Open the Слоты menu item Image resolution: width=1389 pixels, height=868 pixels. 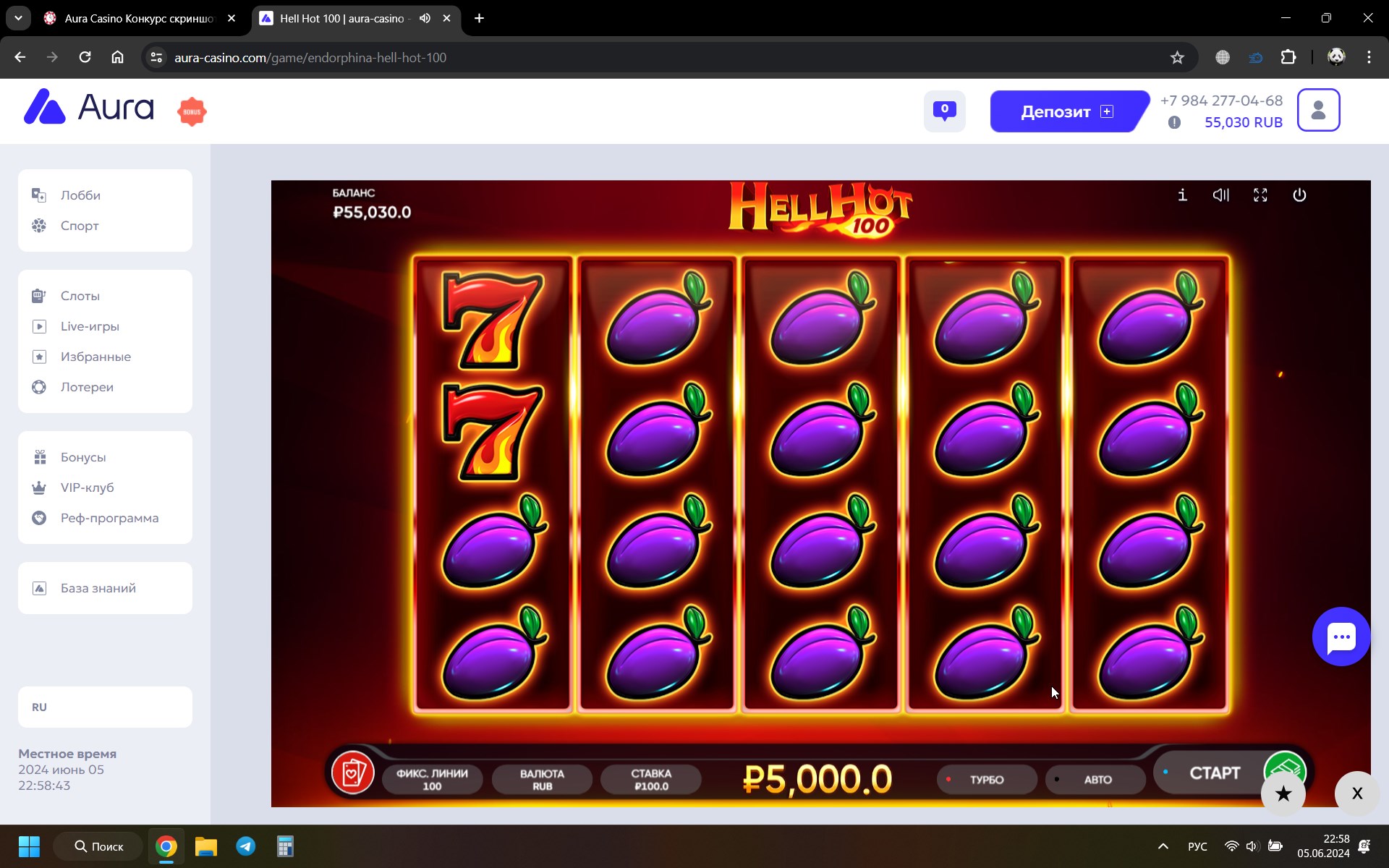click(80, 296)
